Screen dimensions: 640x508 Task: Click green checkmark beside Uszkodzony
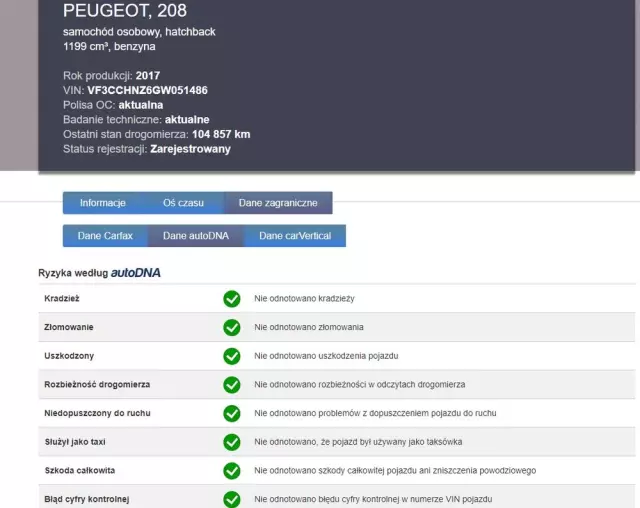(232, 356)
